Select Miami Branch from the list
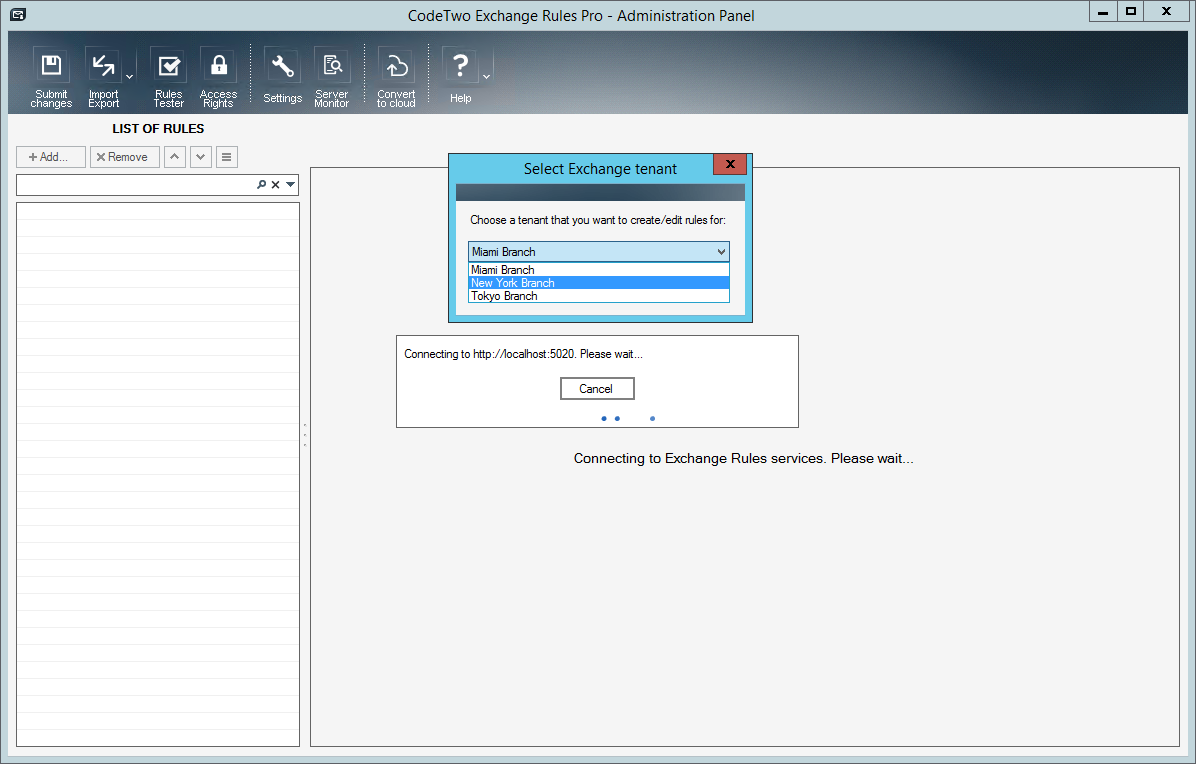This screenshot has width=1196, height=764. (599, 270)
